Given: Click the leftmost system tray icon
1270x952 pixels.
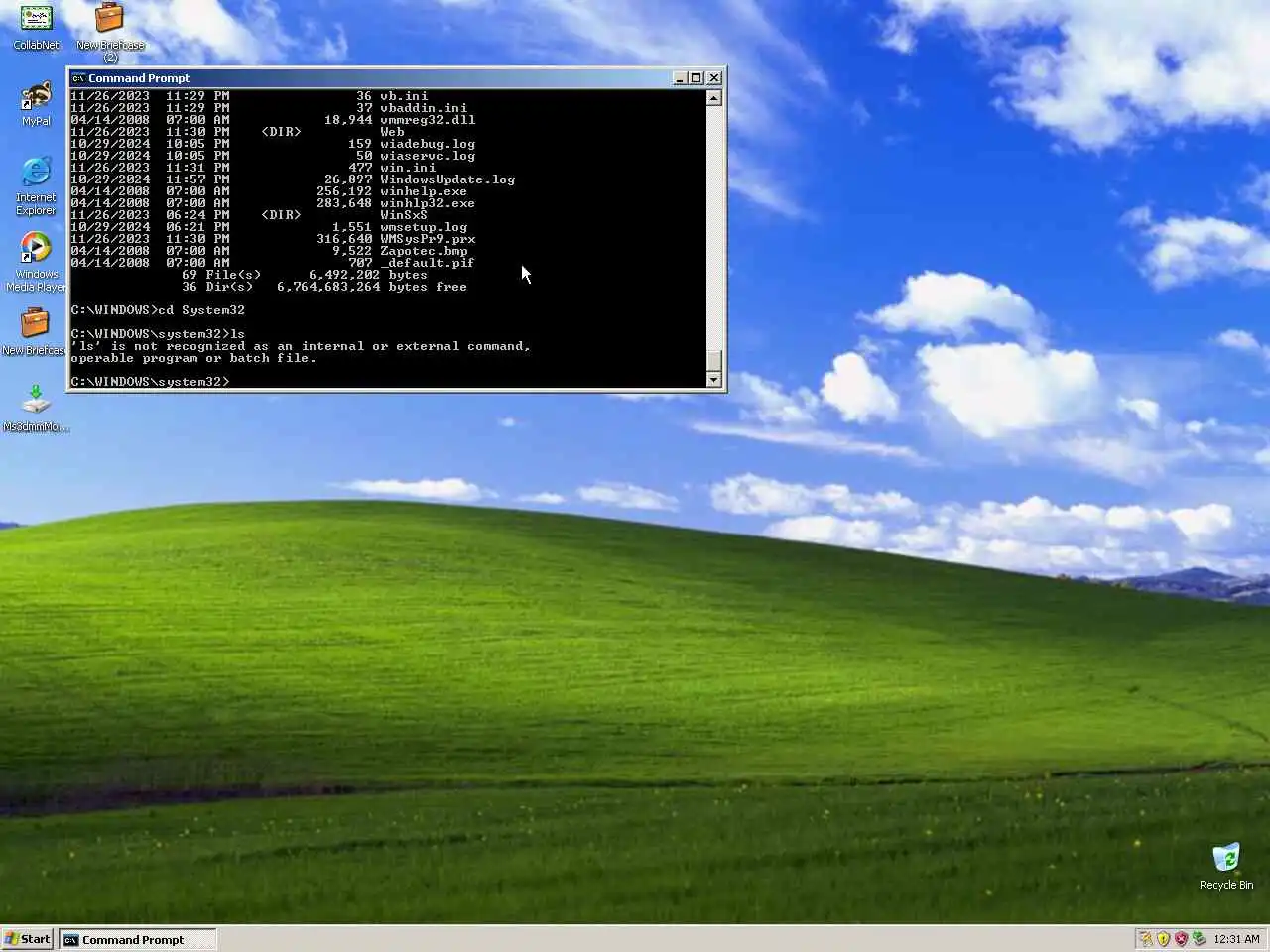Looking at the screenshot, I should (x=1146, y=939).
